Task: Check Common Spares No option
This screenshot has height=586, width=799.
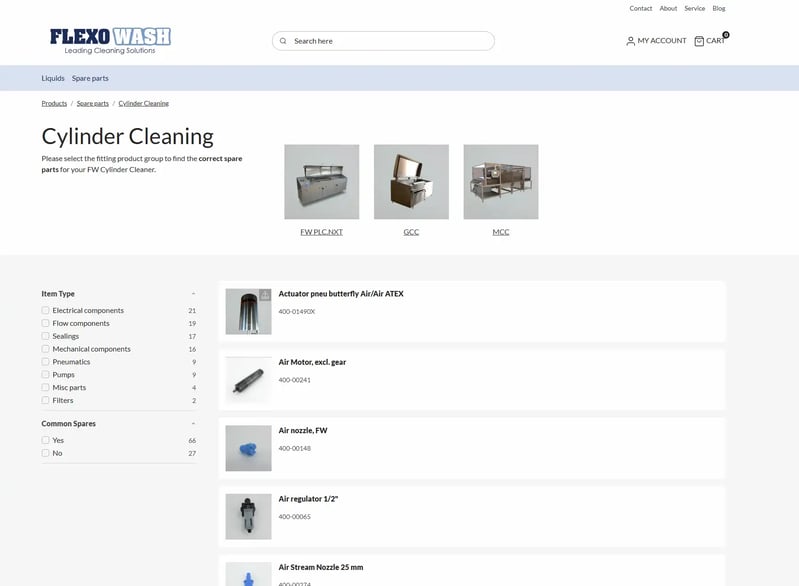Action: (45, 453)
